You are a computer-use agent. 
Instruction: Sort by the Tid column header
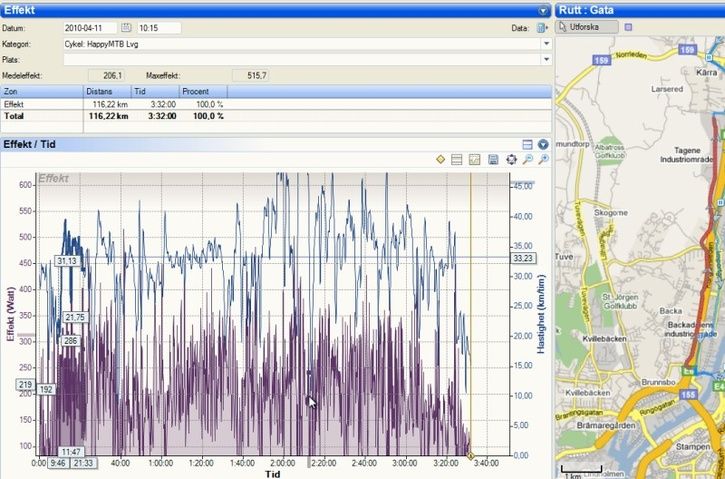pos(155,92)
